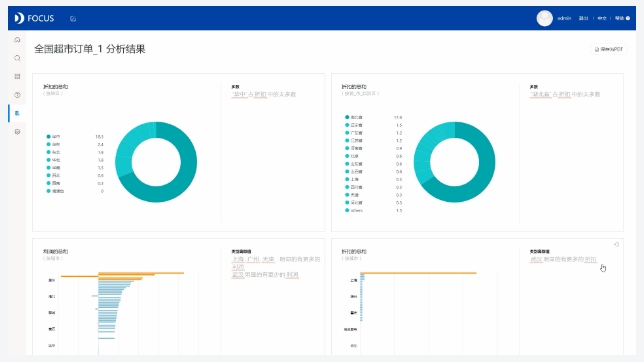Click the long orange bar in the city discount chart
The width and height of the screenshot is (644, 362).
pos(418,273)
